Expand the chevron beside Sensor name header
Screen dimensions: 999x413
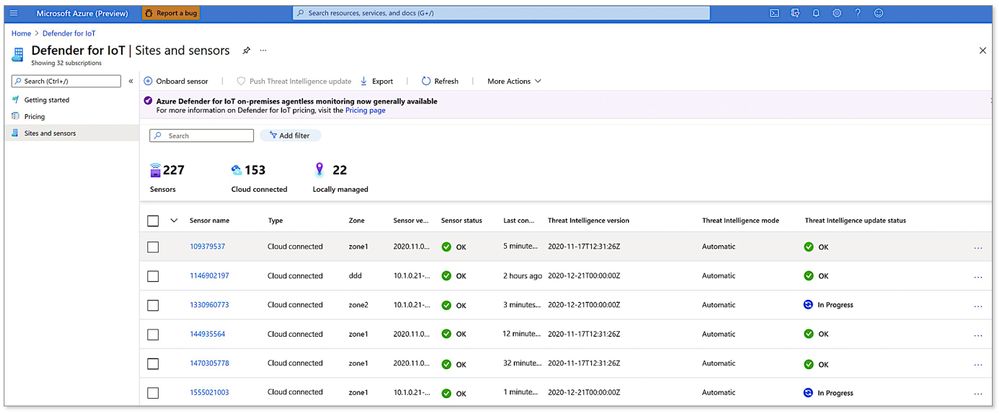coord(174,220)
